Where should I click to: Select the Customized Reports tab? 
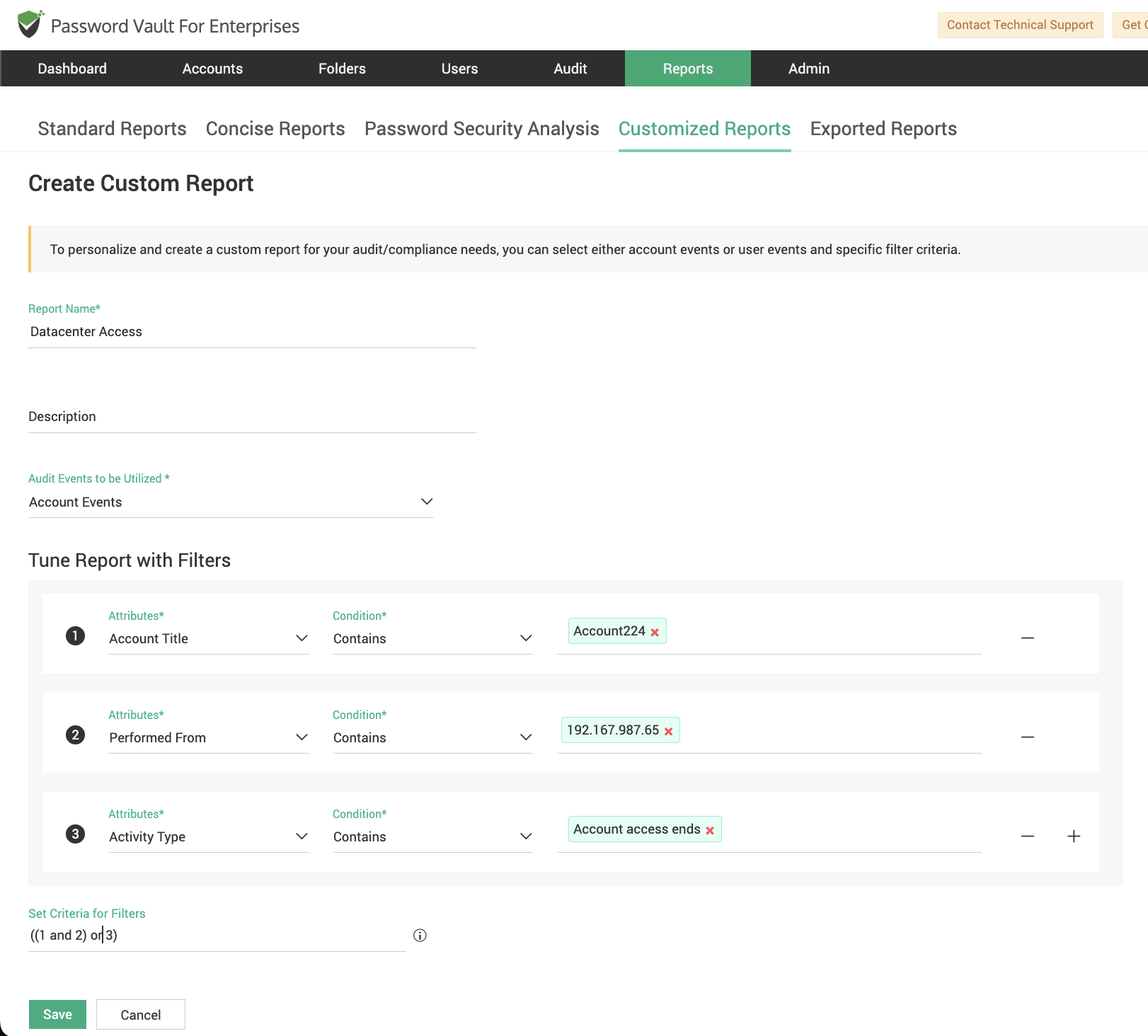point(704,129)
